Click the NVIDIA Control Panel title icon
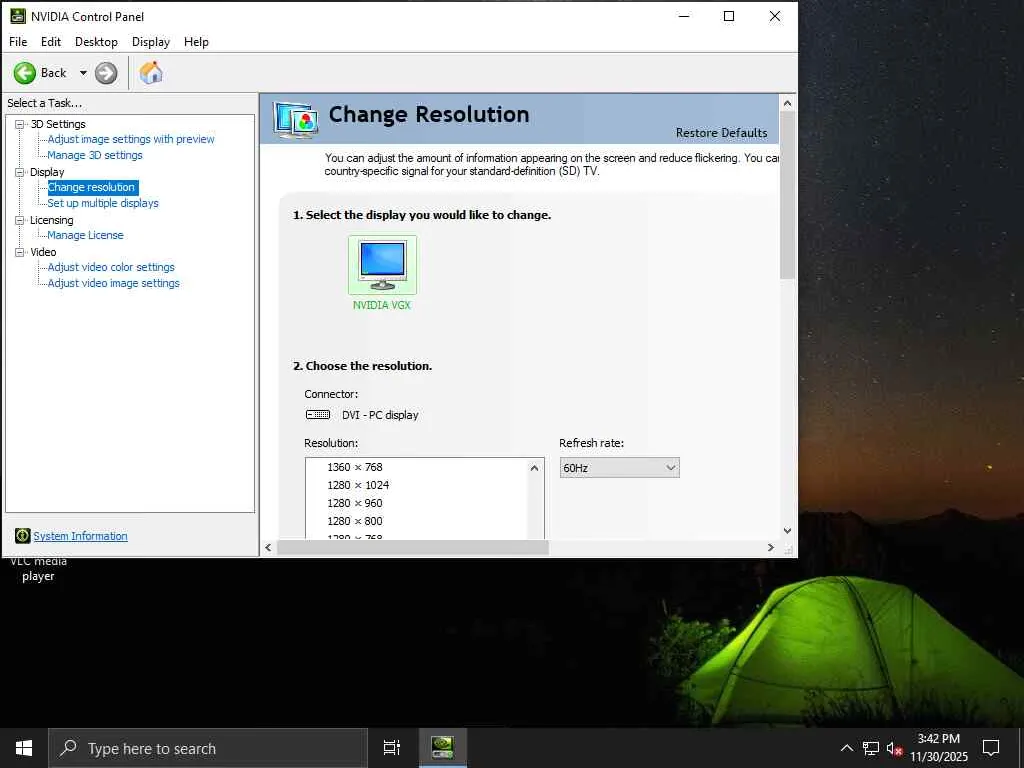Screen dimensions: 1024x768 coord(18,16)
